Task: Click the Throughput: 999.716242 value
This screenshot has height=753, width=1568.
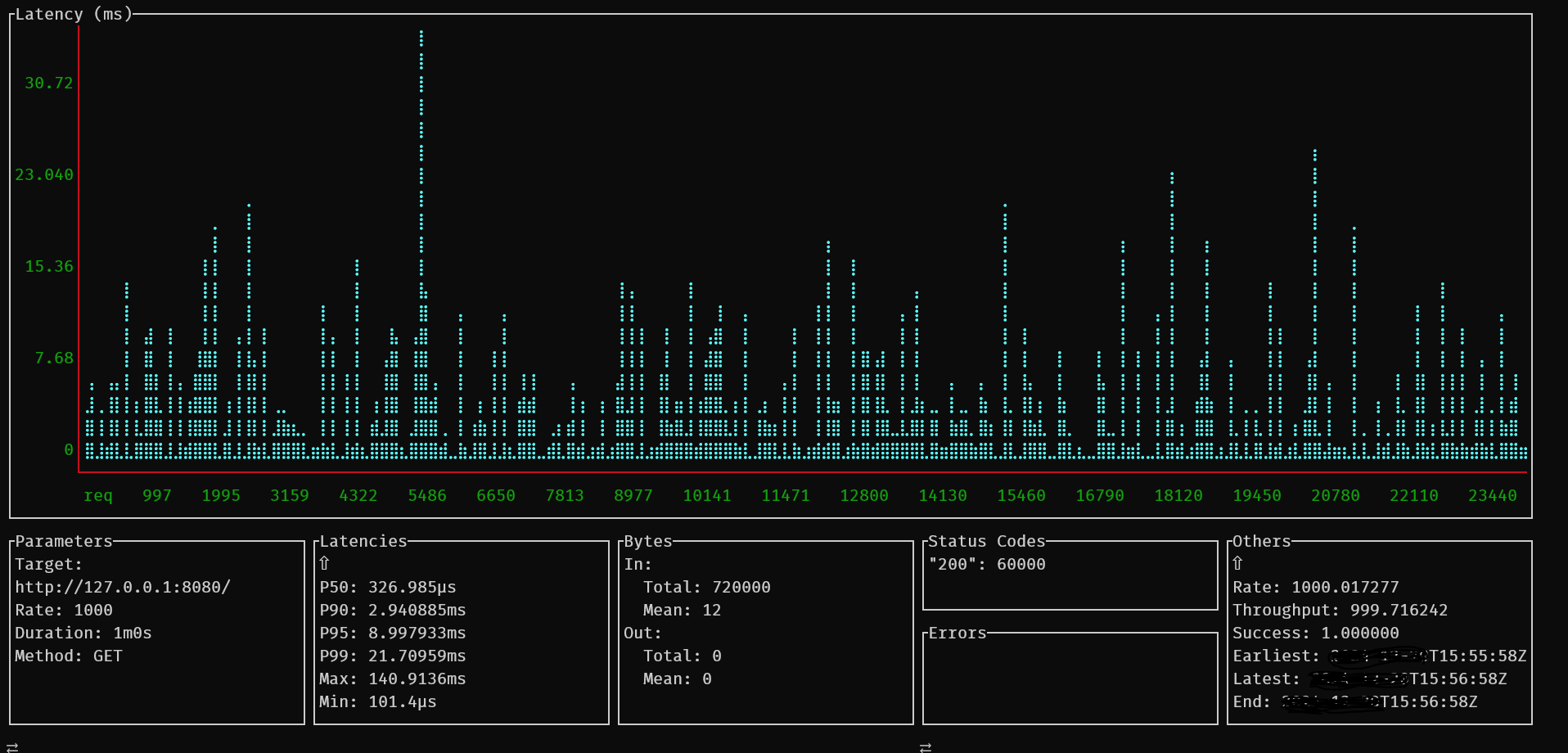Action: coord(1340,610)
